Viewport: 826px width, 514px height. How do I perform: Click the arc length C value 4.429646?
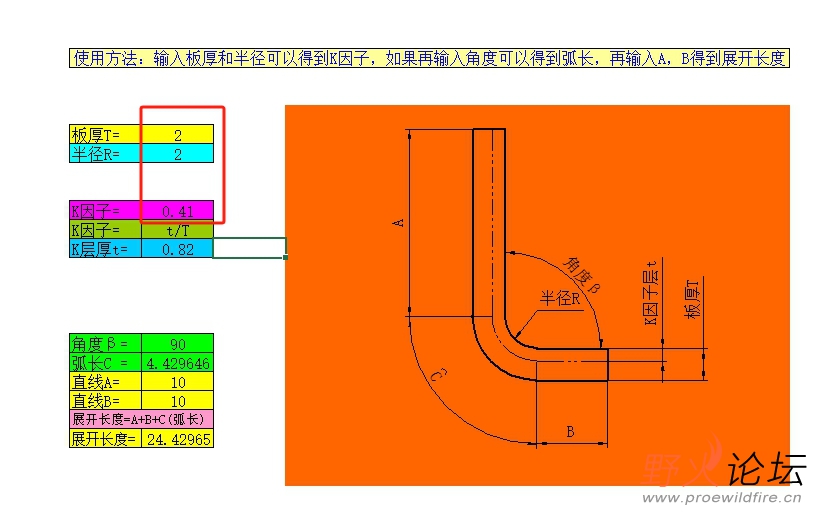click(x=178, y=362)
